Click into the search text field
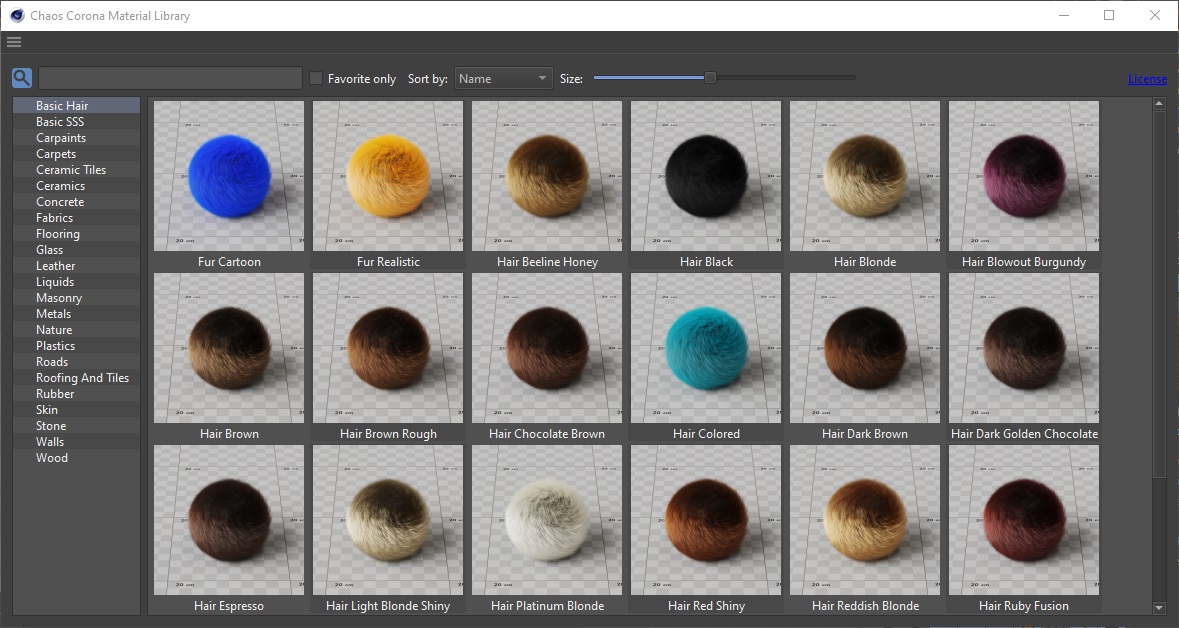Image resolution: width=1179 pixels, height=628 pixels. click(x=171, y=78)
